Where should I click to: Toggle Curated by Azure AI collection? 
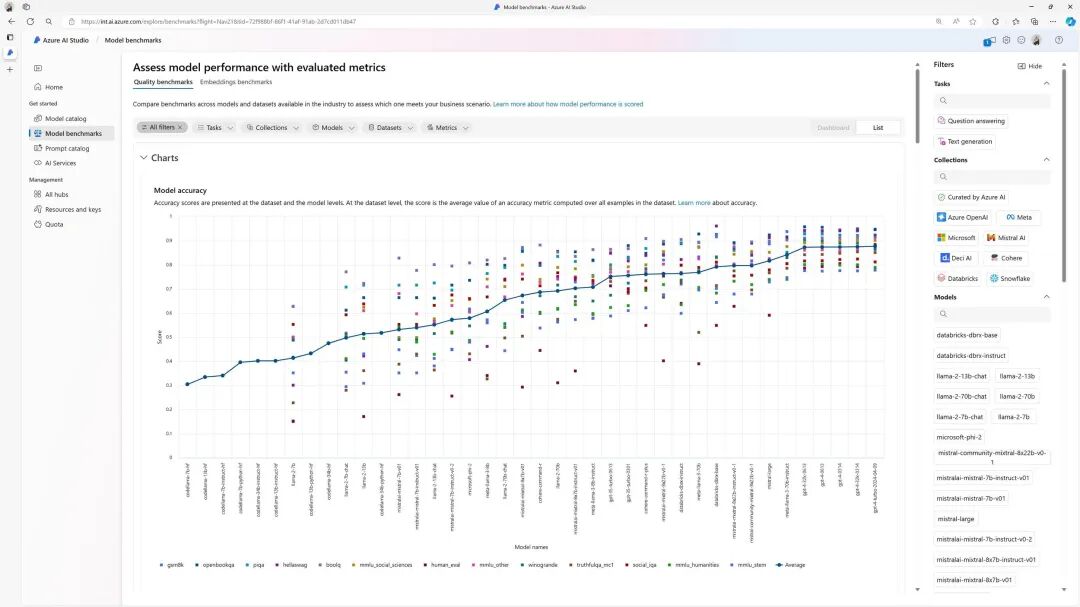coord(971,197)
